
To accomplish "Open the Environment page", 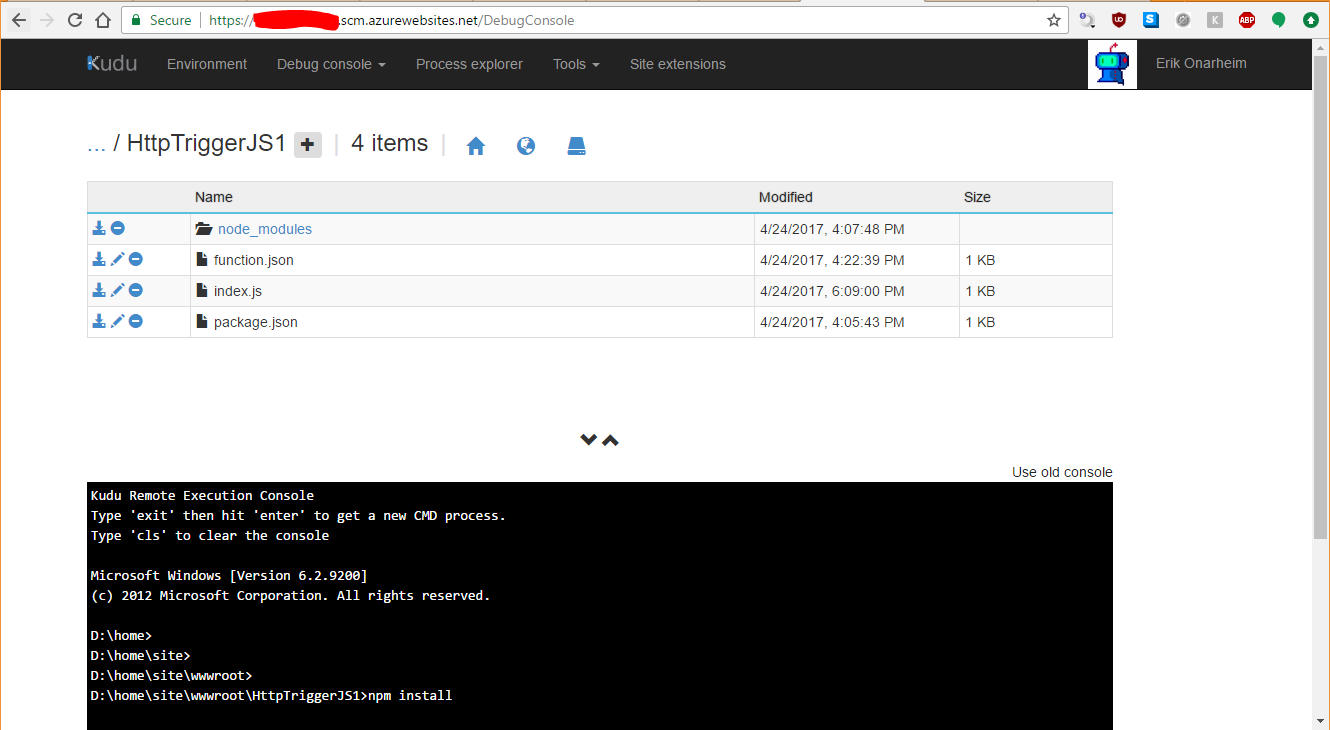I will tap(207, 64).
